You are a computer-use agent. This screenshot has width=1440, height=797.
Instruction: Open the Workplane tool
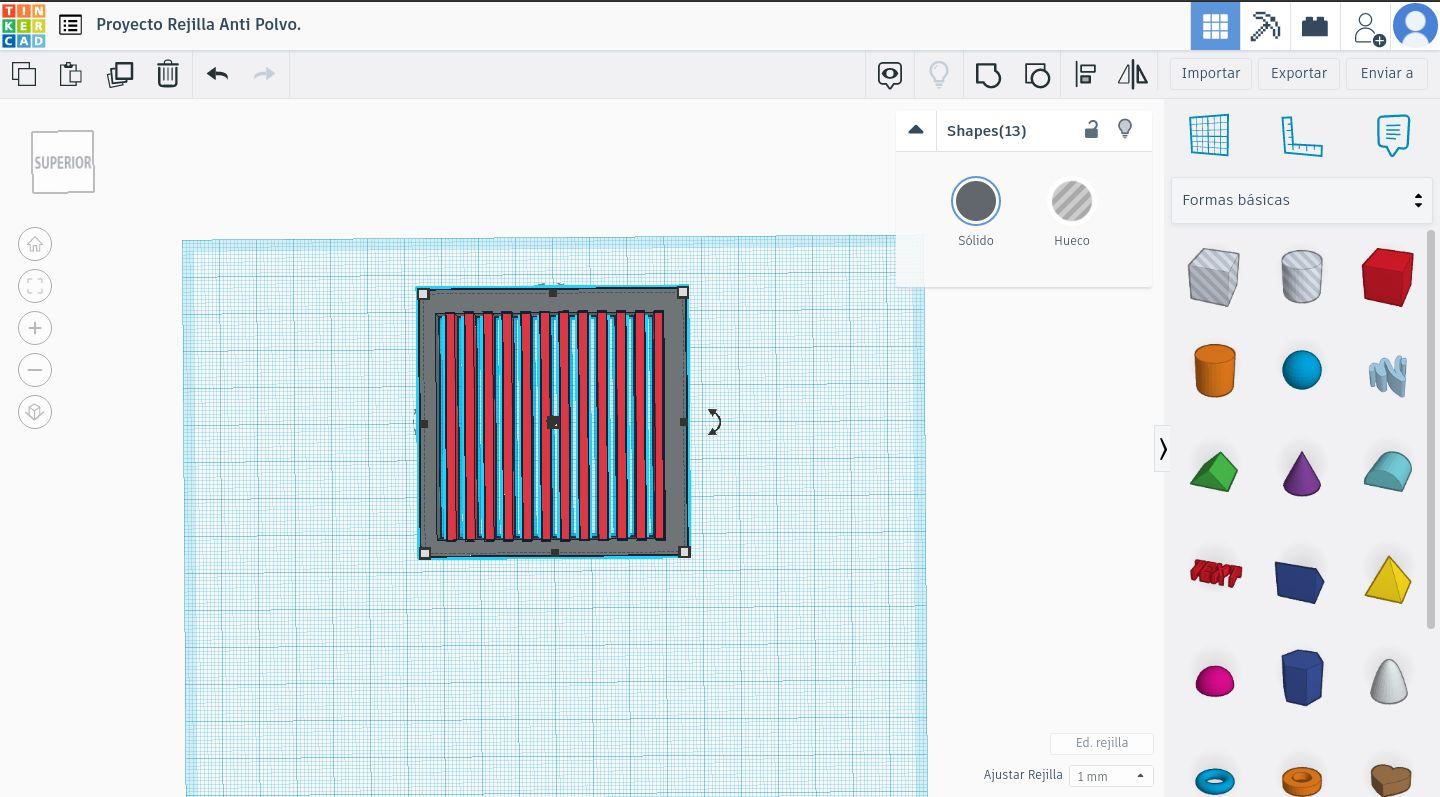point(1208,135)
